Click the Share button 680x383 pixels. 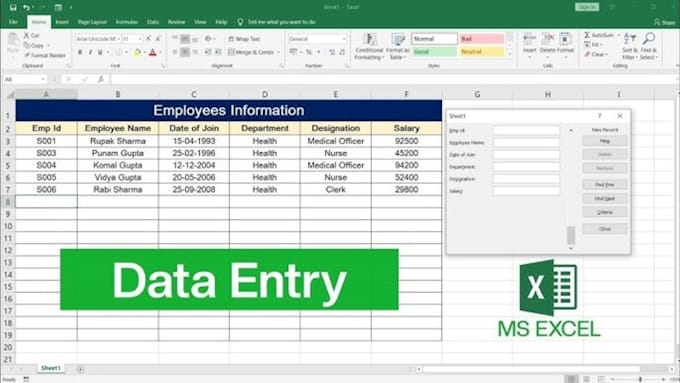(x=665, y=22)
